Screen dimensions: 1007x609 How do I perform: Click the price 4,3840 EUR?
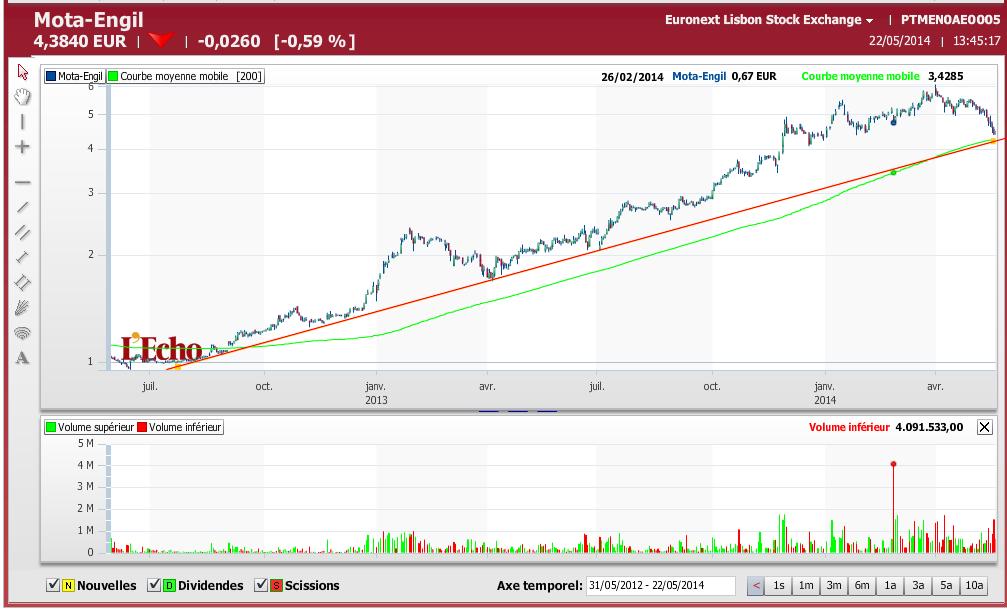coord(80,42)
